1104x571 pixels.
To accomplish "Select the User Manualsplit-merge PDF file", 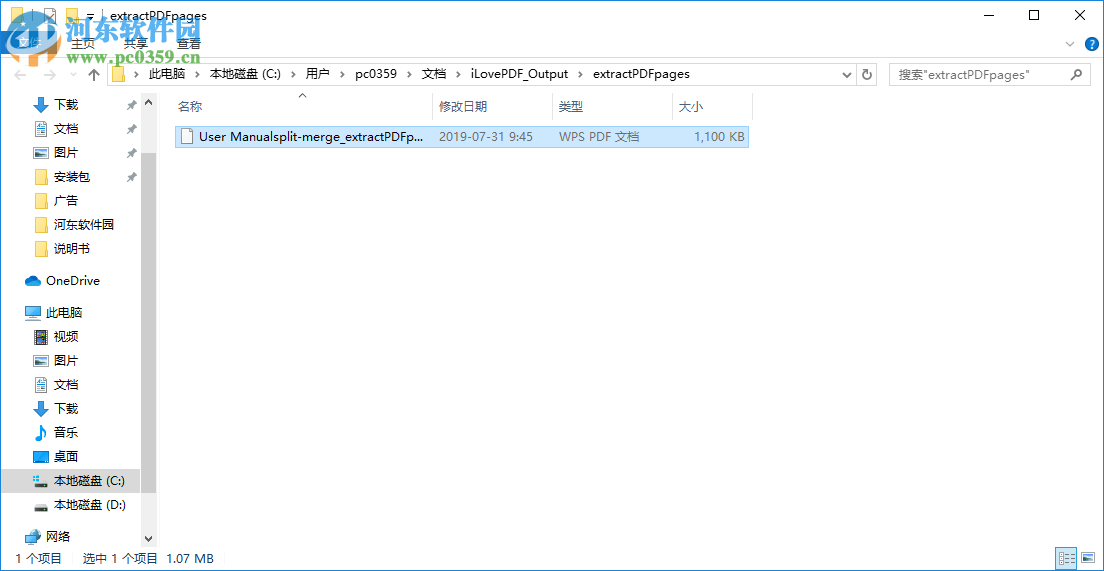I will (x=461, y=137).
